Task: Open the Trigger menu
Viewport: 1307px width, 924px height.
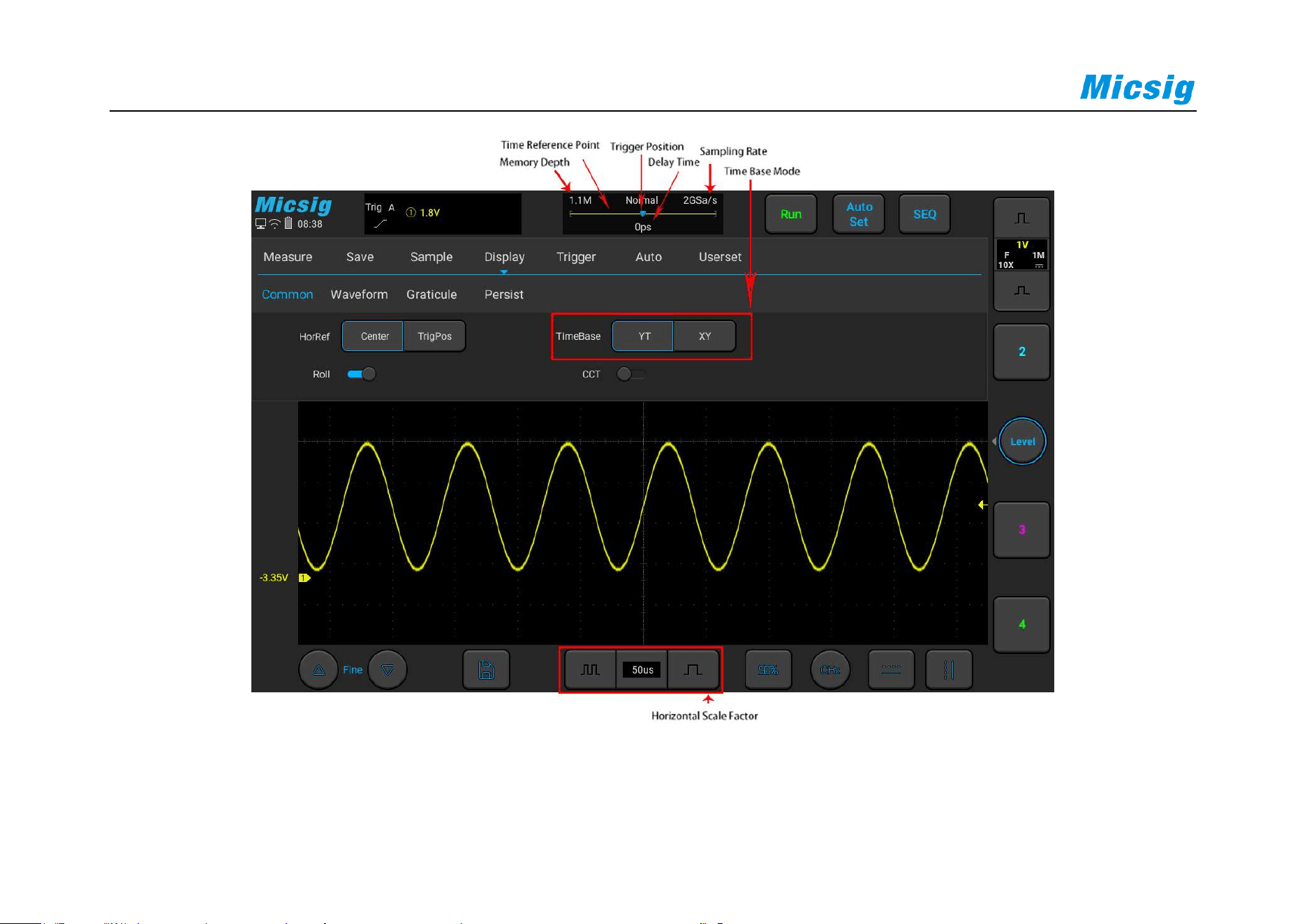Action: coord(576,257)
